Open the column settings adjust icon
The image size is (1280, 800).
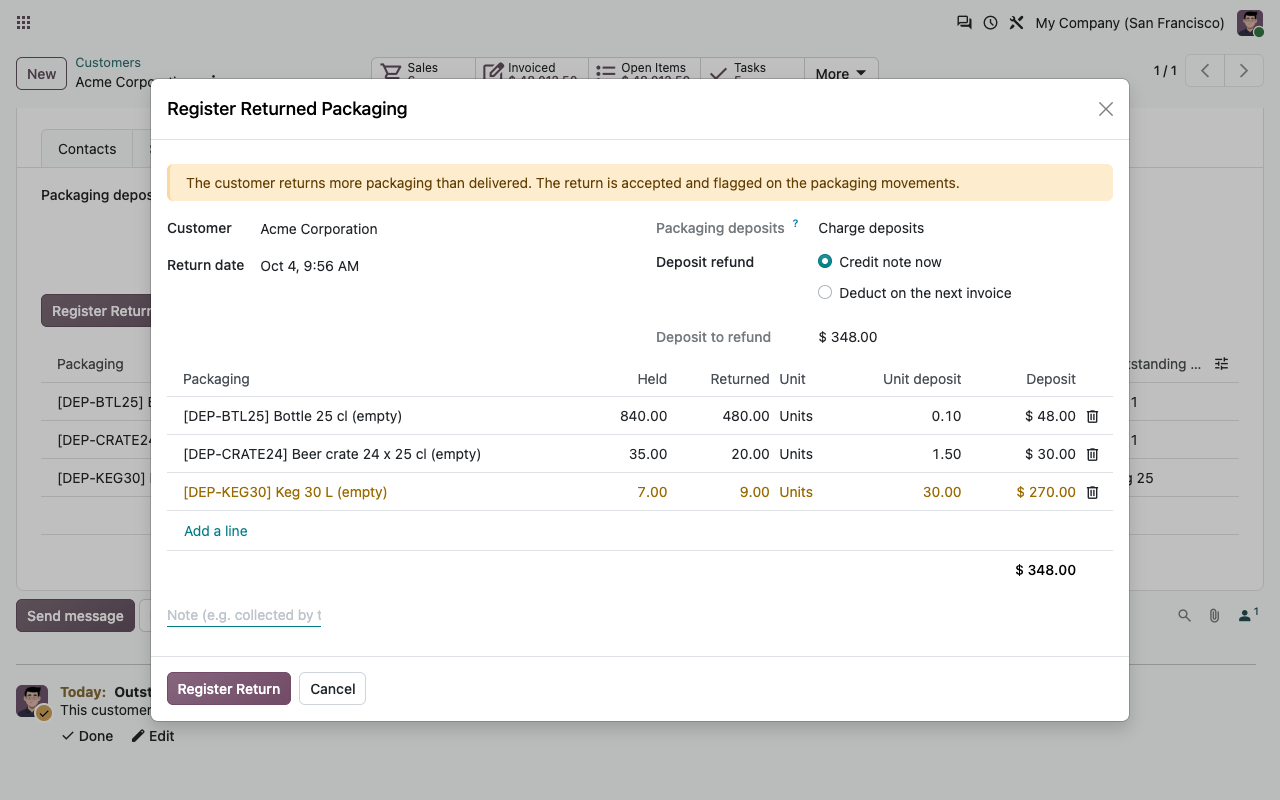point(1221,364)
